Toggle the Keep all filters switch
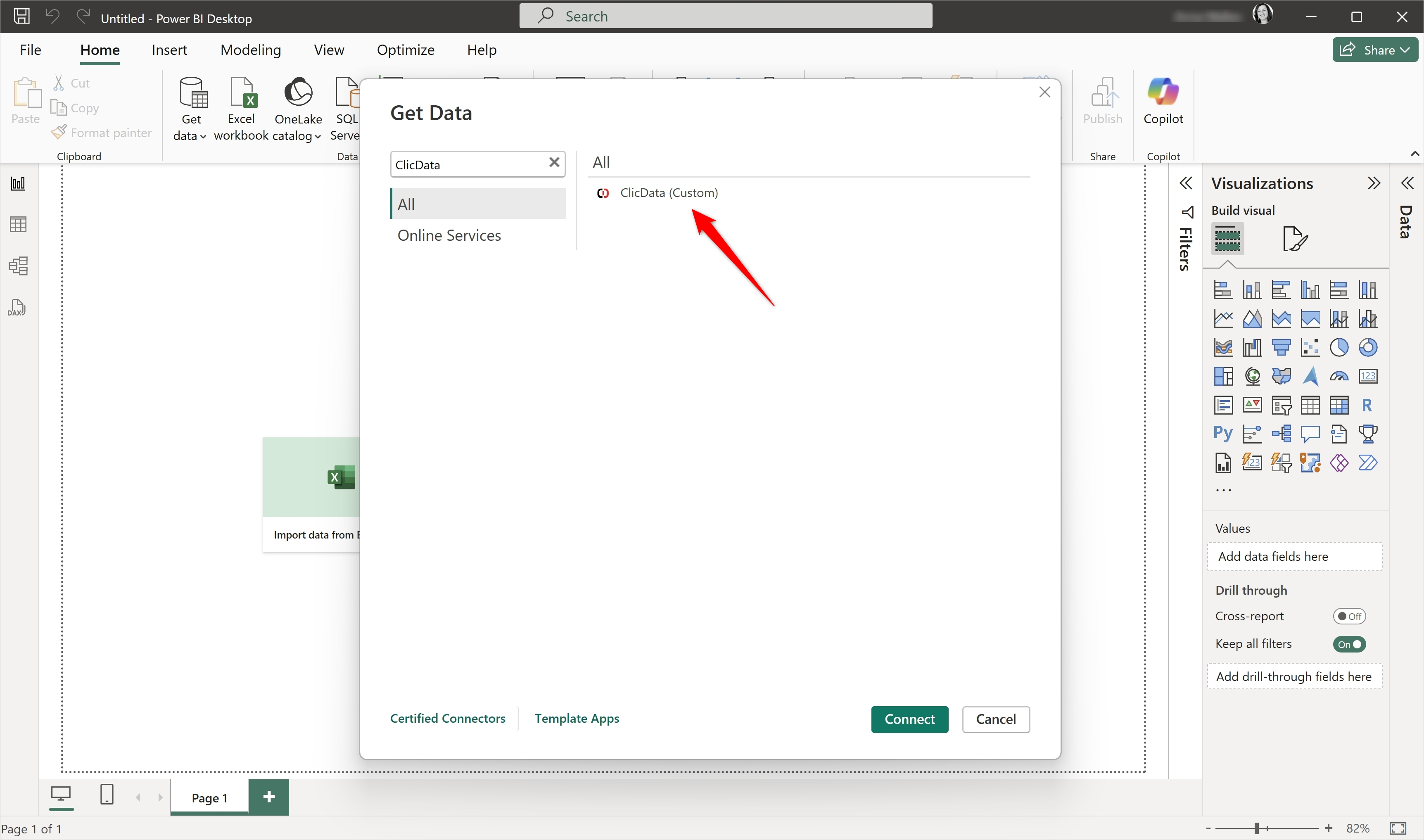 [x=1349, y=644]
